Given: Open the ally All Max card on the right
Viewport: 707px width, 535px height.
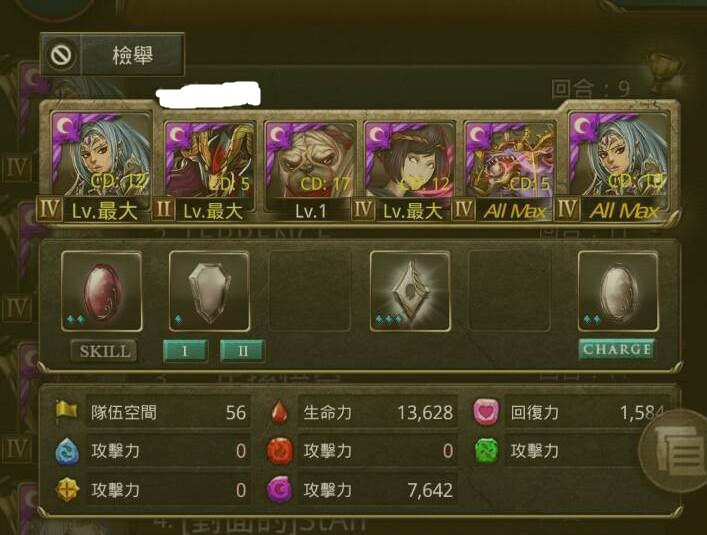Looking at the screenshot, I should (618, 154).
